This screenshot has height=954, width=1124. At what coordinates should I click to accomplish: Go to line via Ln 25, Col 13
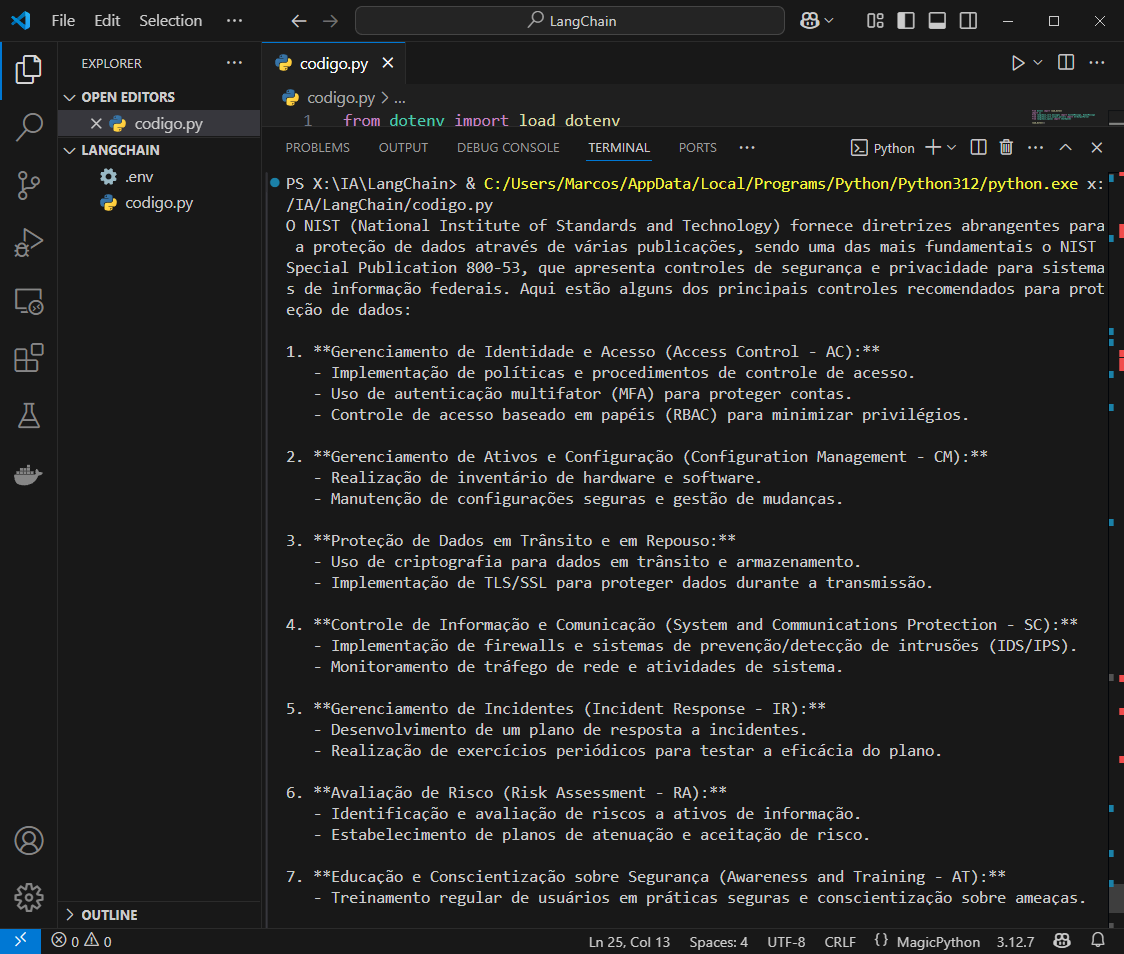[629, 942]
